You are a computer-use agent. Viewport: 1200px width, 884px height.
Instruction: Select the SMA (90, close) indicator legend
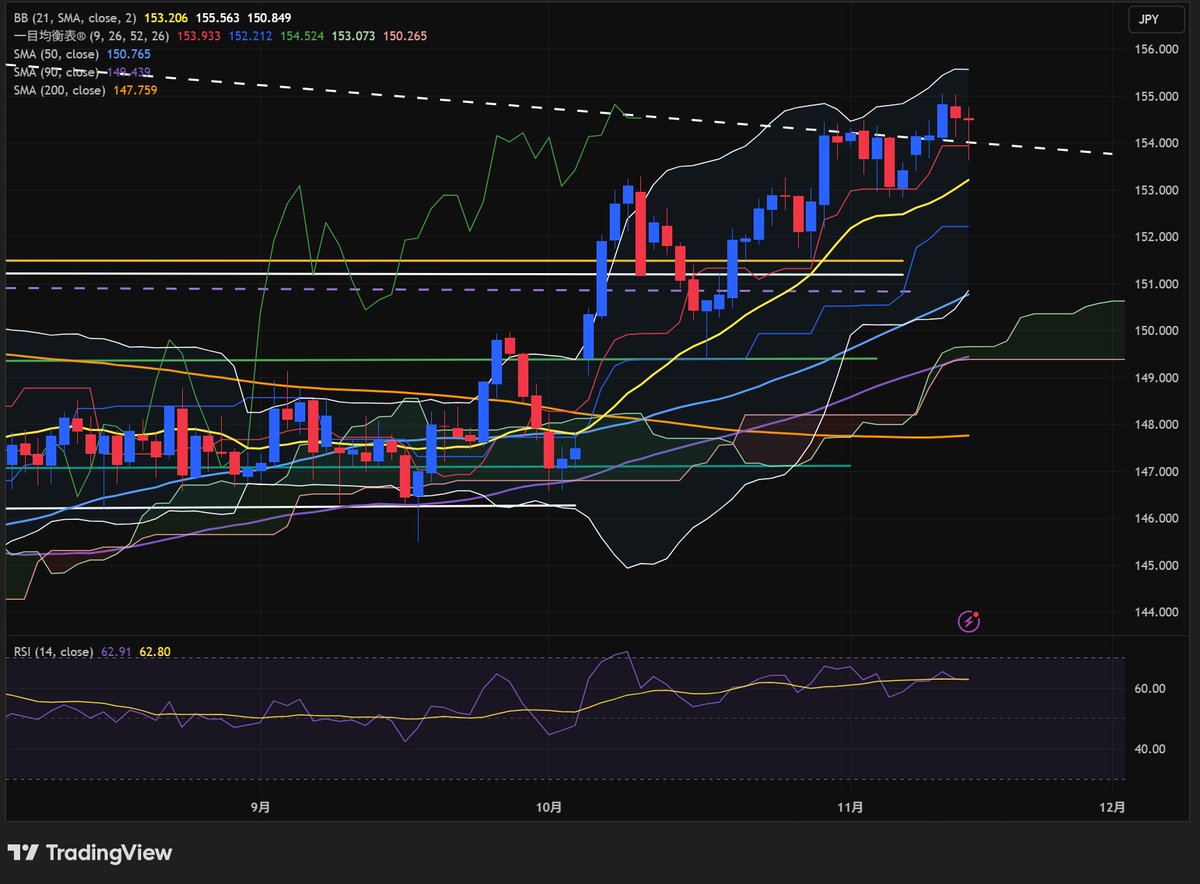56,72
